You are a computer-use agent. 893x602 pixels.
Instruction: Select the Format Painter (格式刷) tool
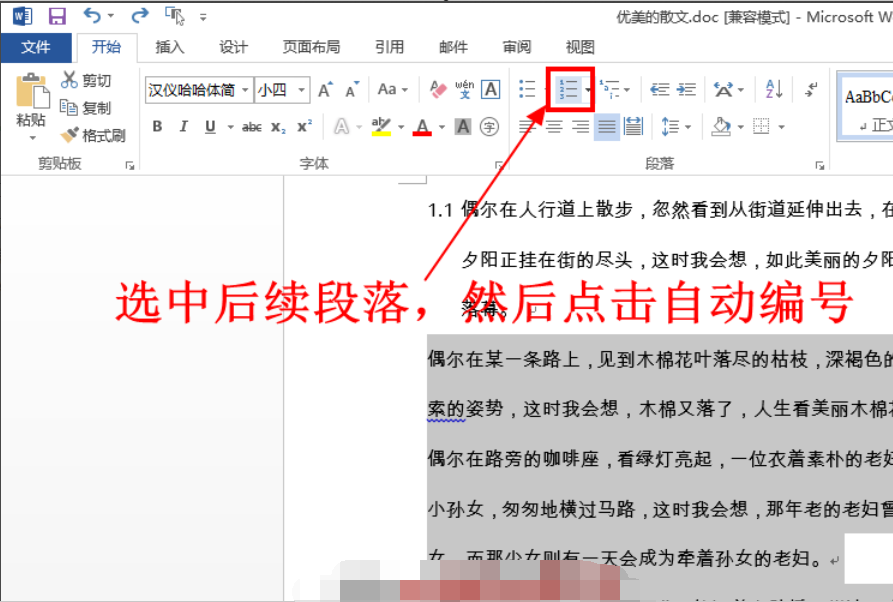95,135
